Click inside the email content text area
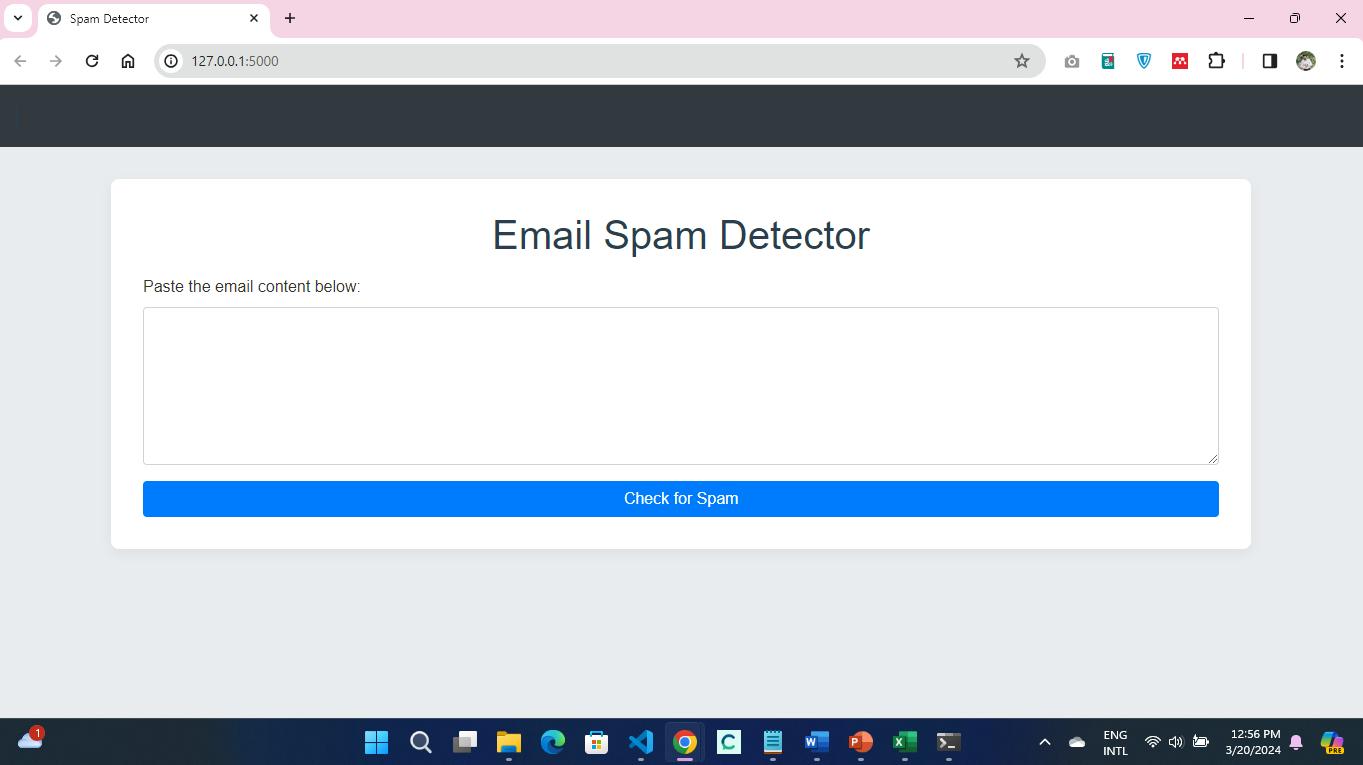The image size is (1363, 765). click(680, 385)
